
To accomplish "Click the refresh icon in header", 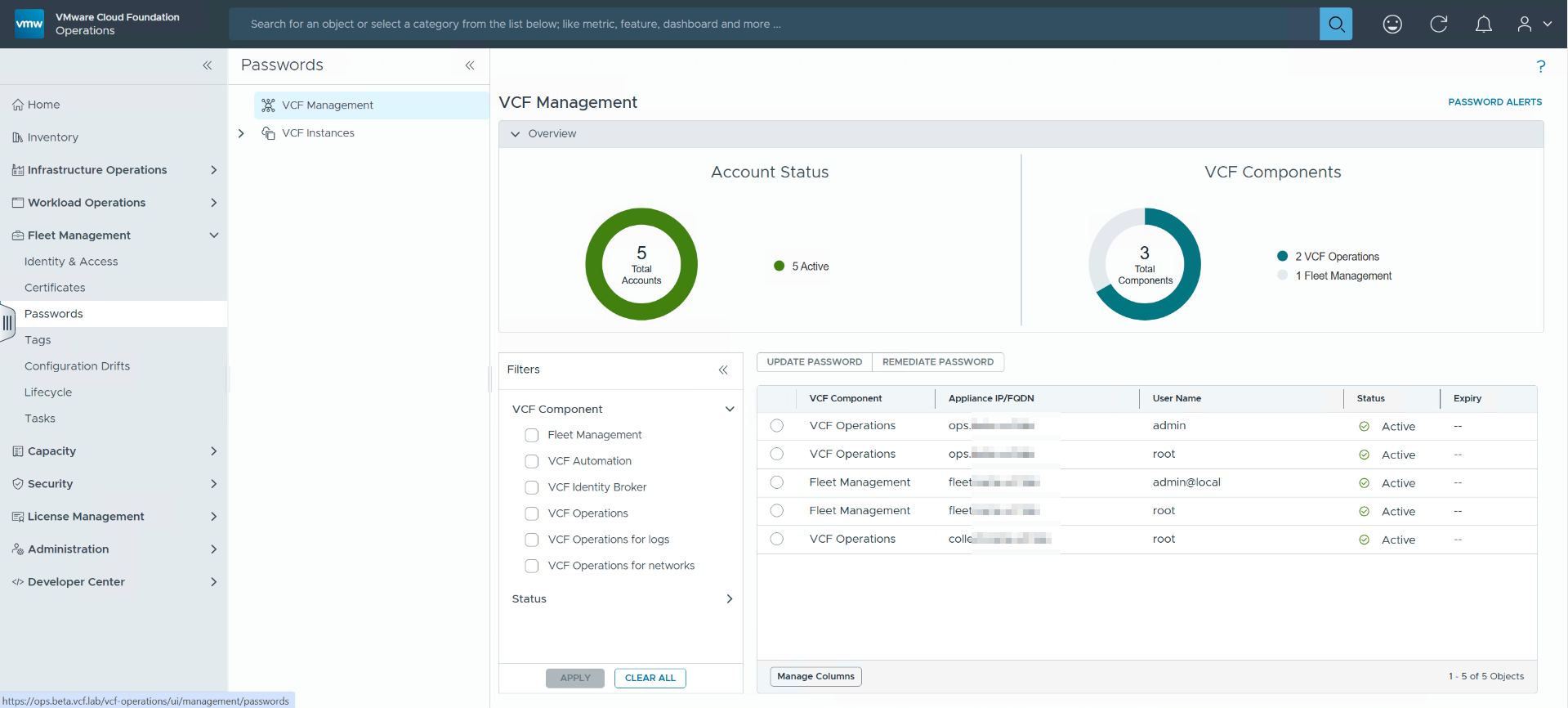I will click(1439, 25).
